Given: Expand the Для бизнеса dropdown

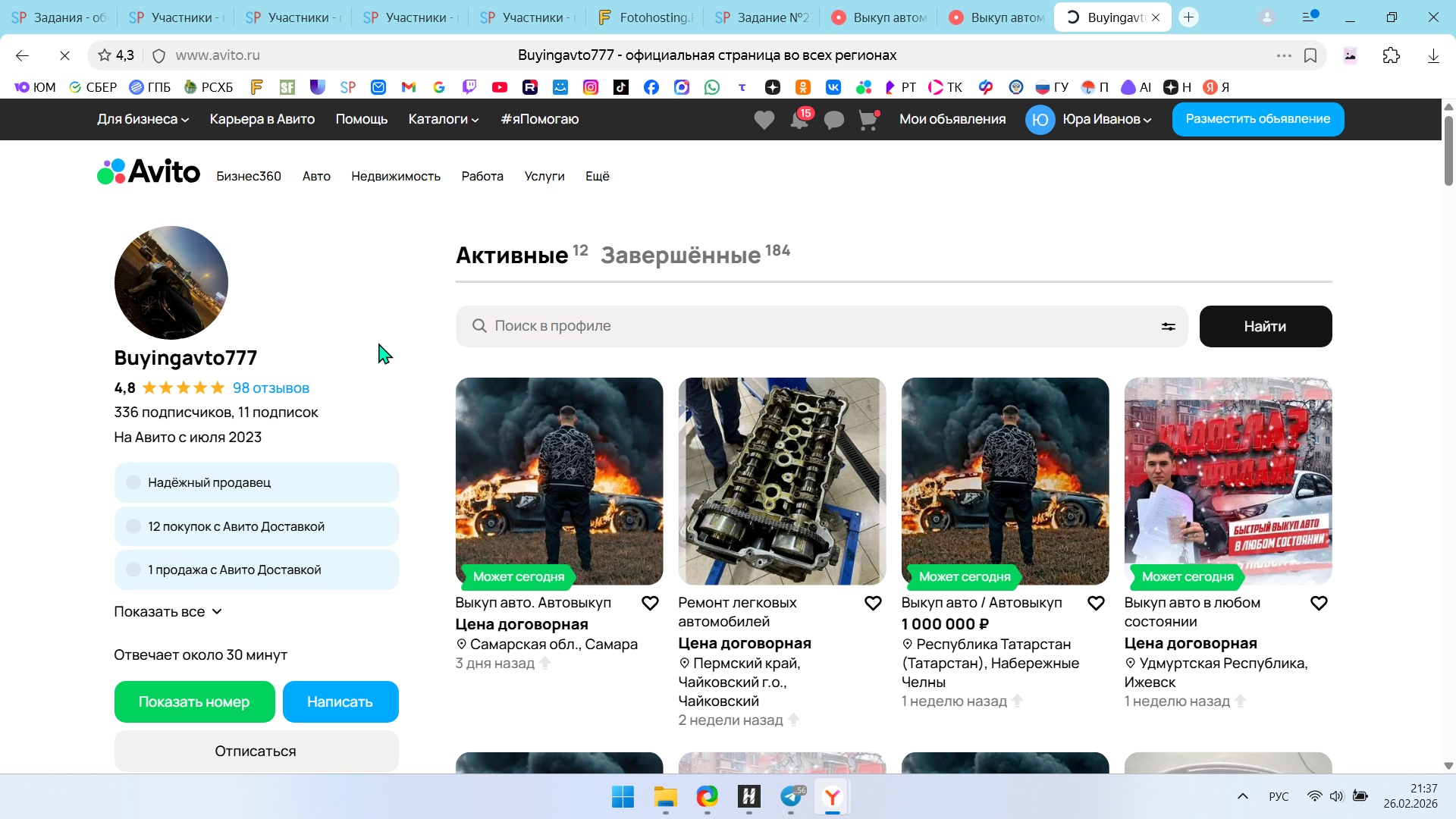Looking at the screenshot, I should click(143, 119).
